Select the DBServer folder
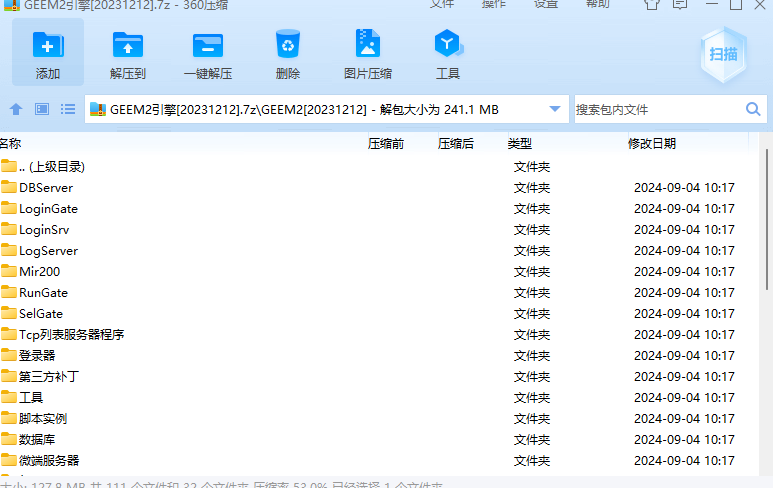Screen dimensions: 773x488 (x=380, y=188)
